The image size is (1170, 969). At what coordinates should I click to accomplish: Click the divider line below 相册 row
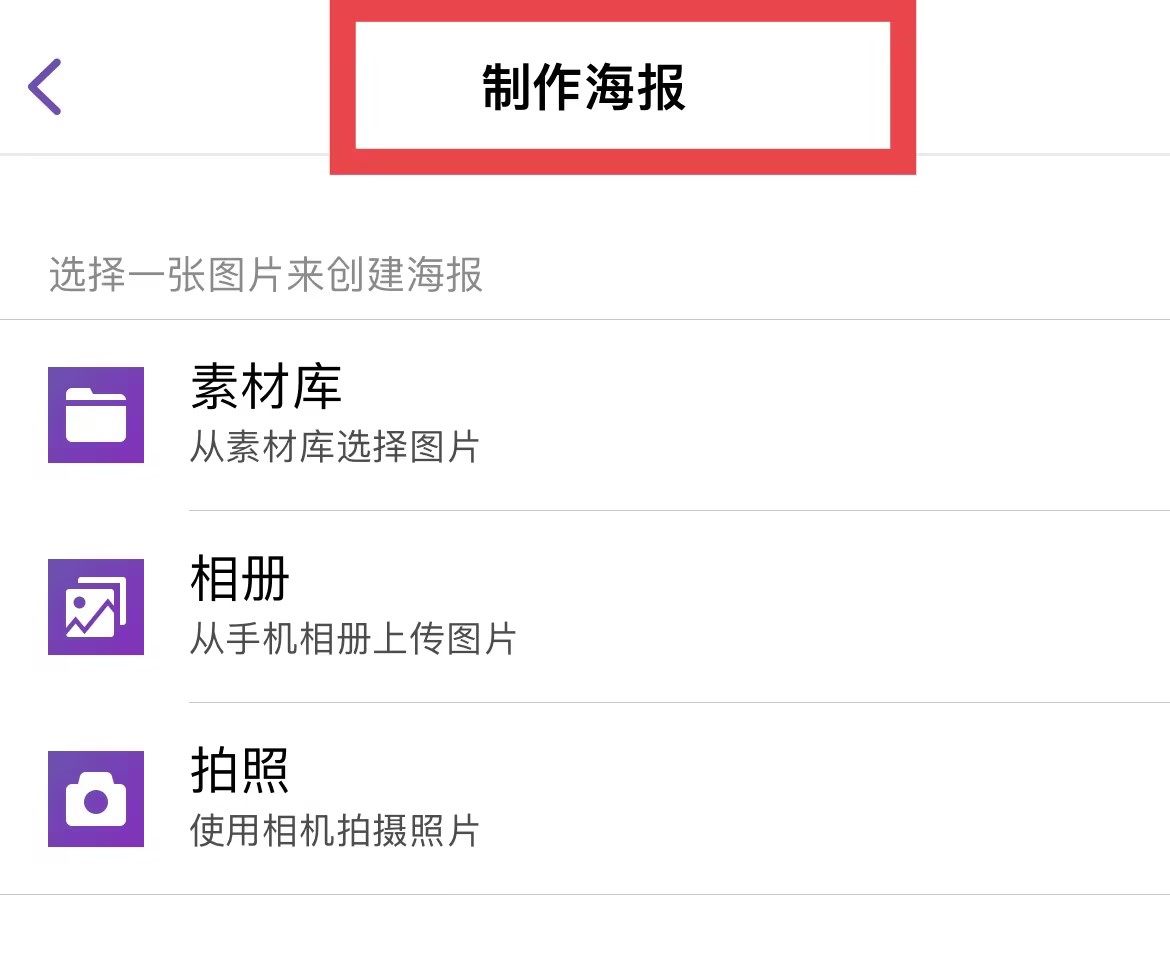click(x=680, y=702)
